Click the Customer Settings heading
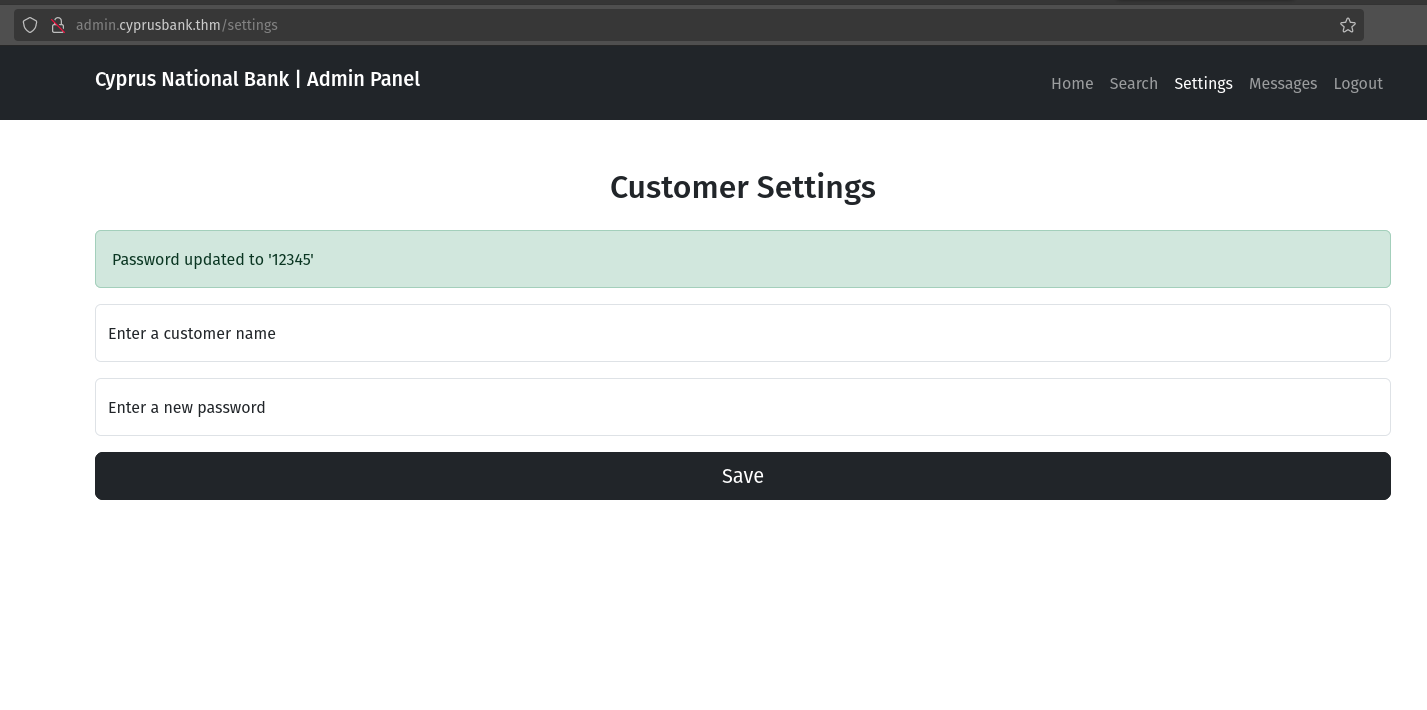The width and height of the screenshot is (1427, 710). [742, 187]
